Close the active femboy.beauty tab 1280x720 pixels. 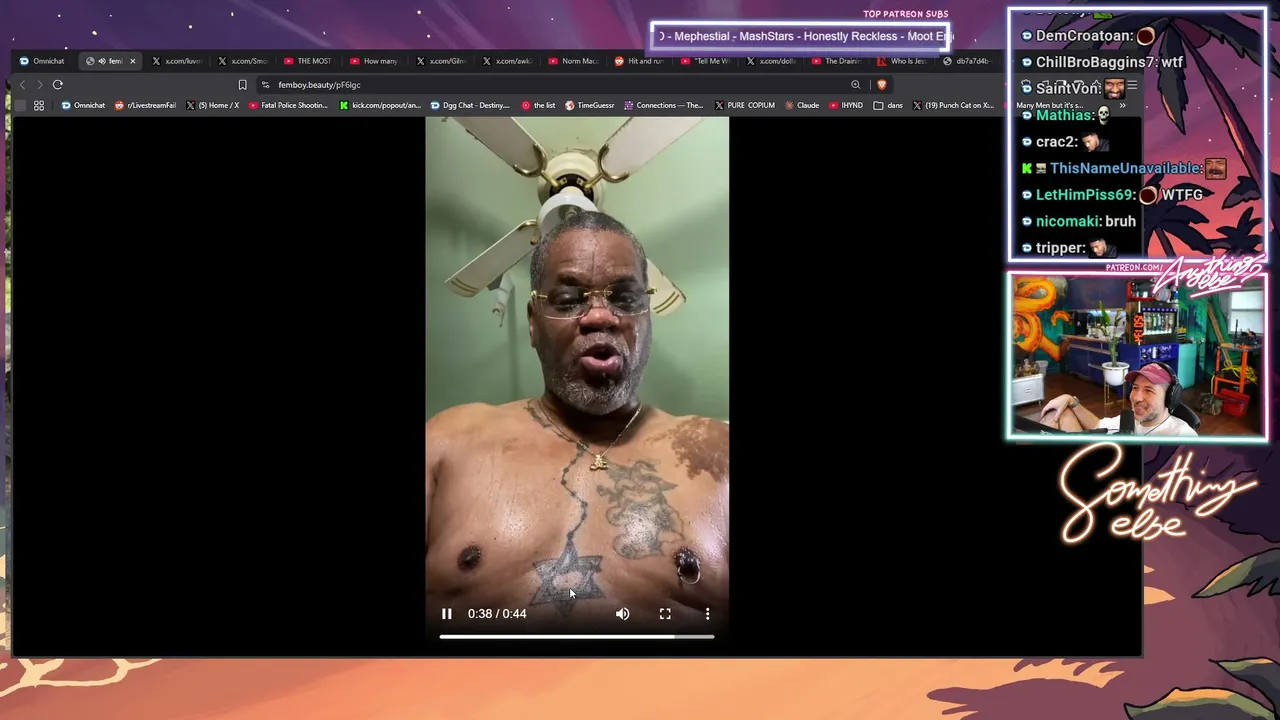coord(132,61)
